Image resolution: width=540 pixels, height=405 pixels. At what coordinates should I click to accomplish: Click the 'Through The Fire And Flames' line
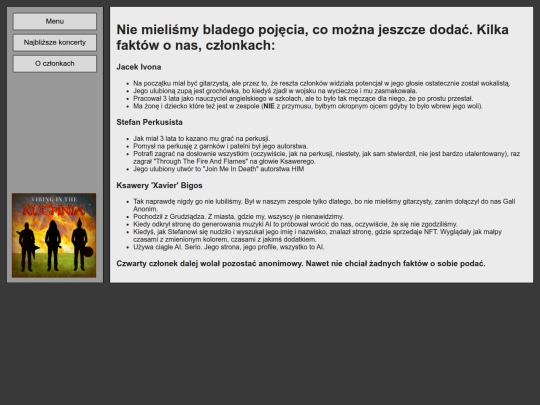point(326,157)
